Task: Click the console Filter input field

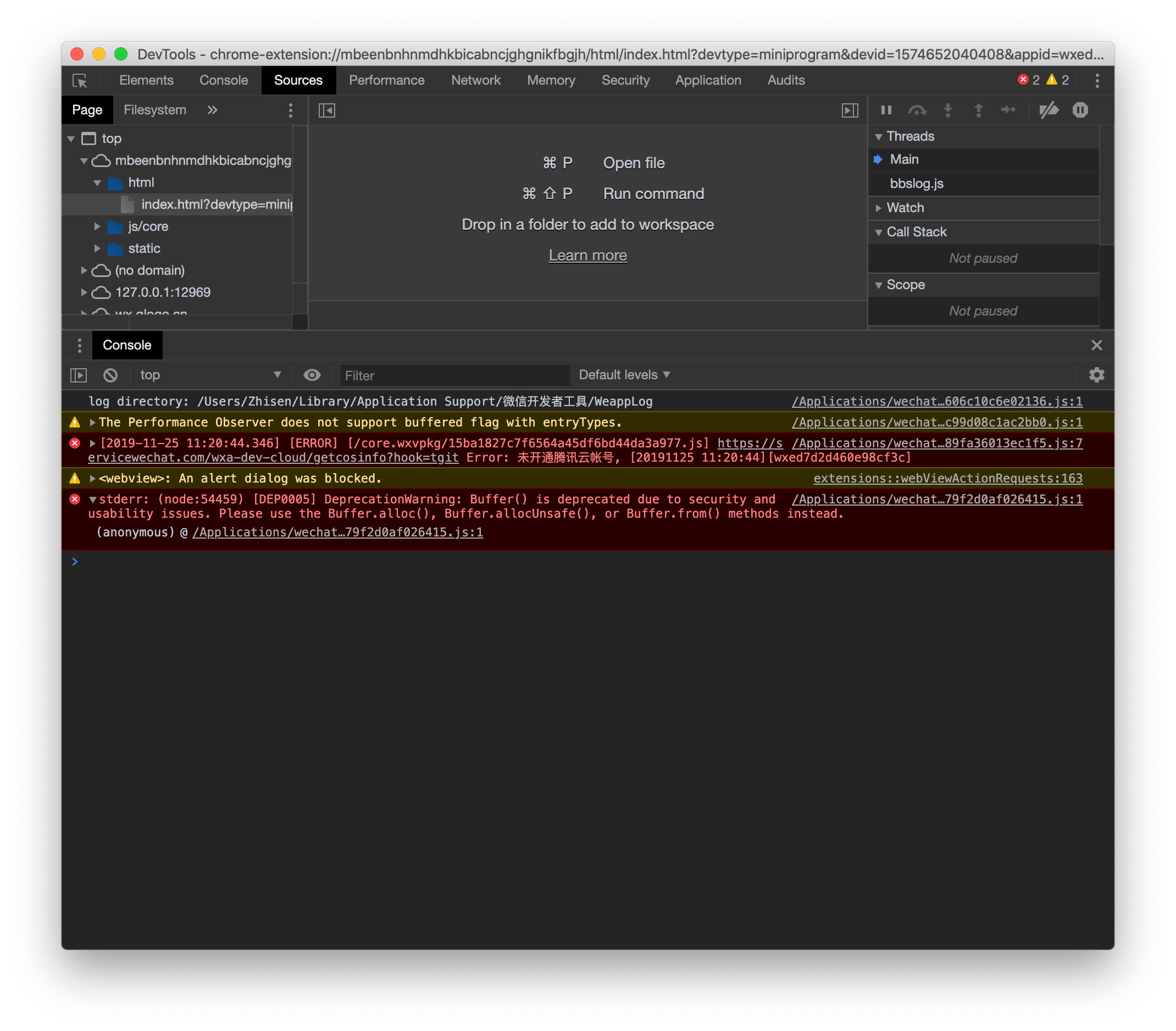Action: click(454, 375)
